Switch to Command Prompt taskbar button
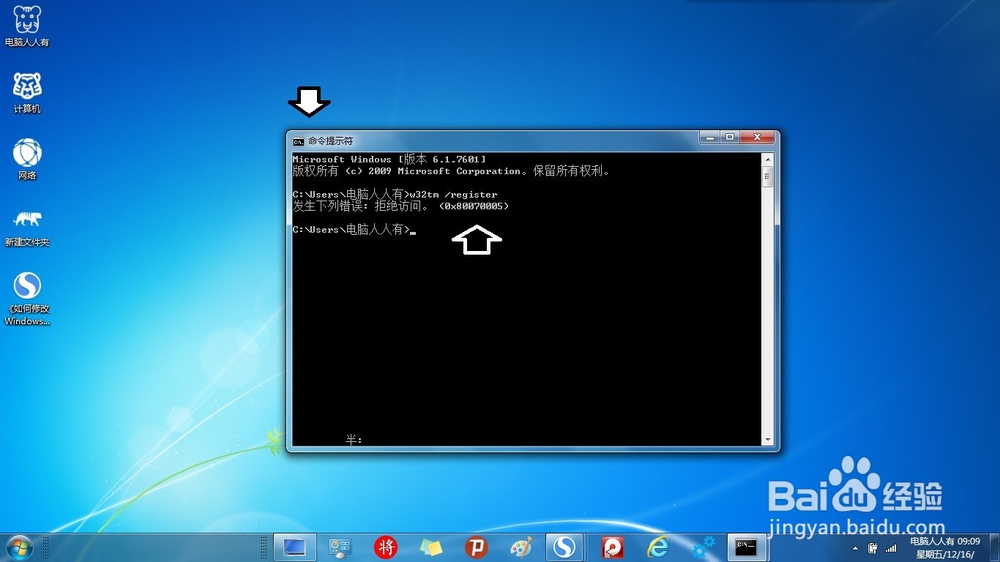Image resolution: width=1000 pixels, height=562 pixels. [746, 547]
